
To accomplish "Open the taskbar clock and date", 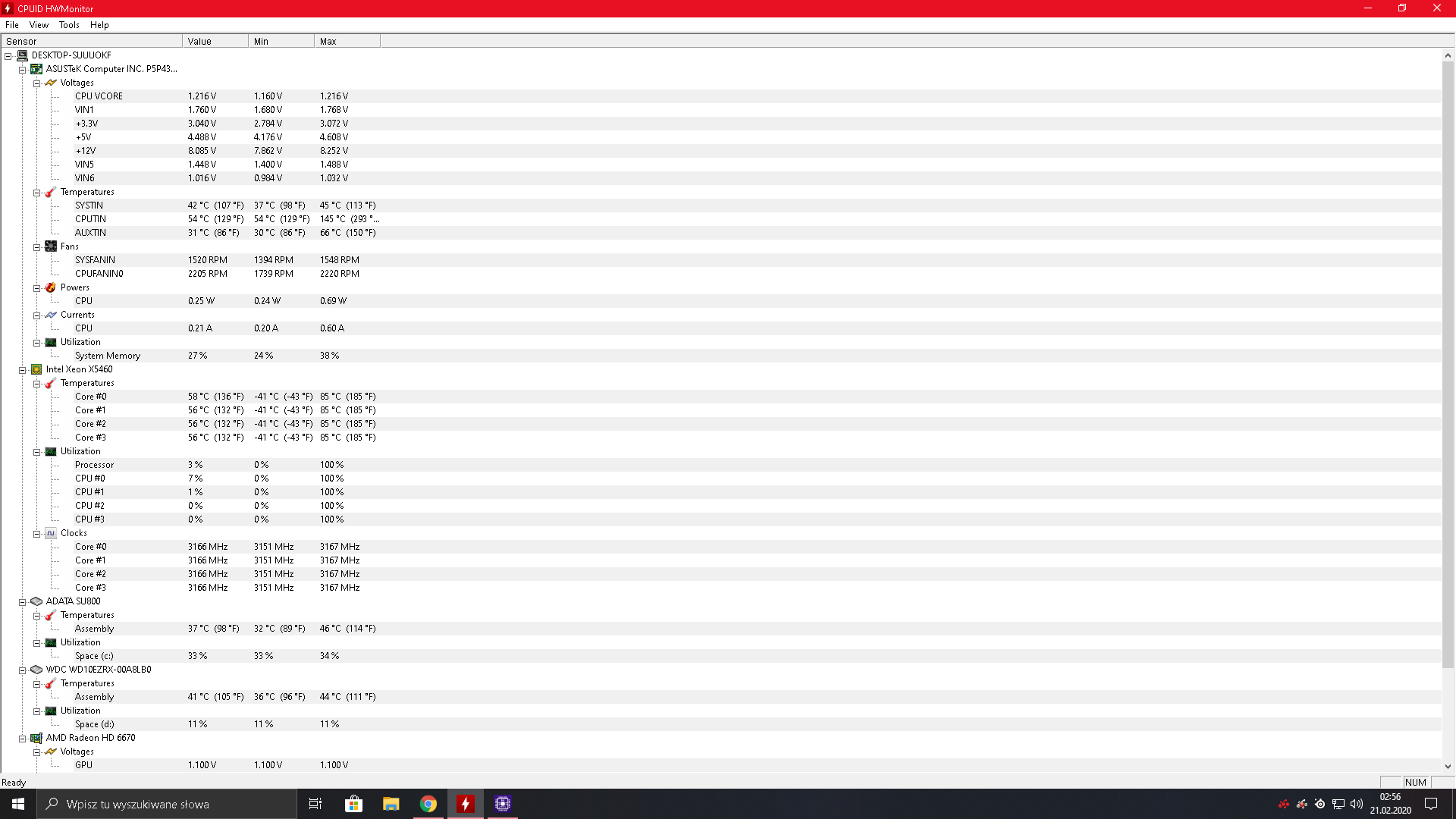I will (1390, 804).
